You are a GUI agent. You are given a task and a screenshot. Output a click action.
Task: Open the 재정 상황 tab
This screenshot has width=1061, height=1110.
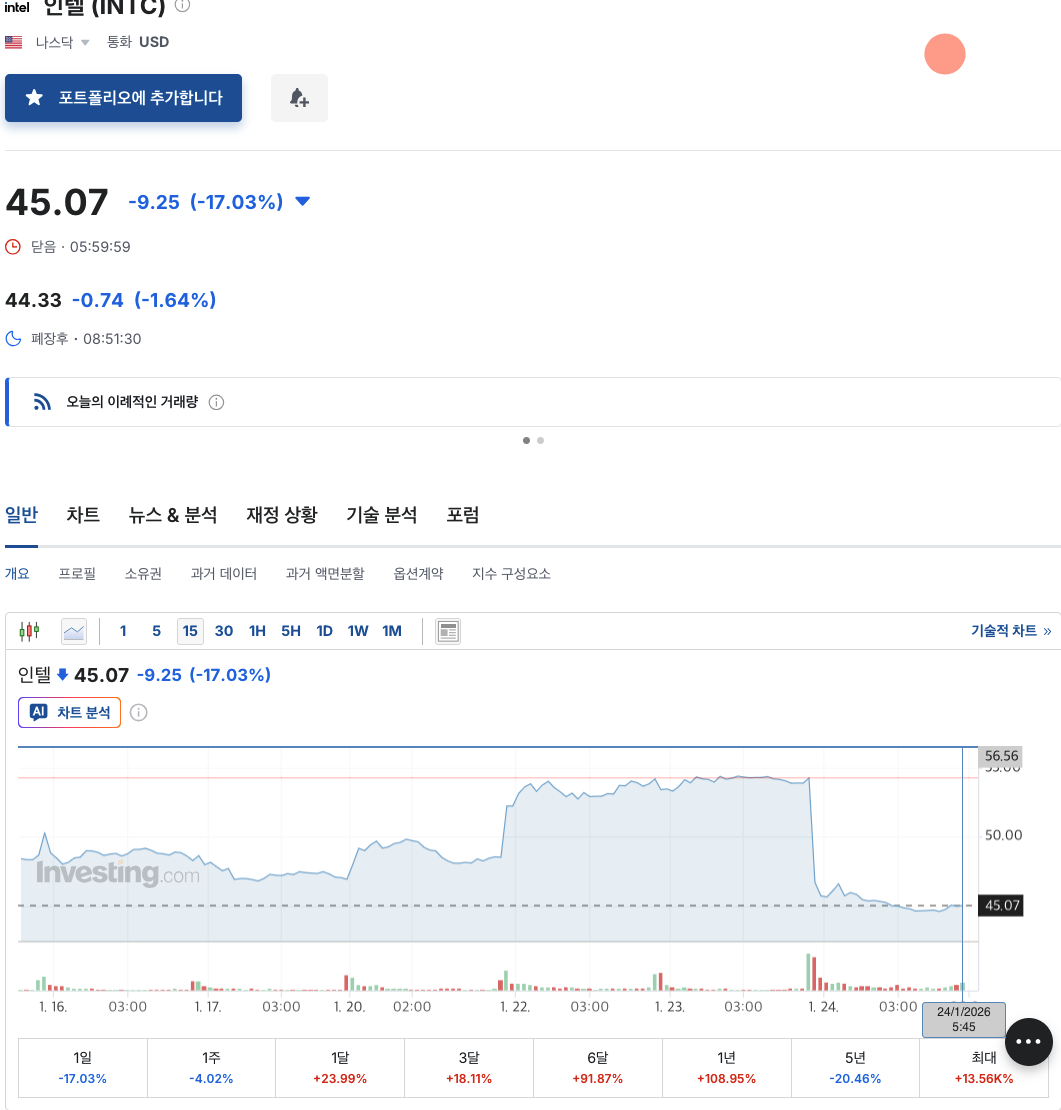(x=282, y=515)
